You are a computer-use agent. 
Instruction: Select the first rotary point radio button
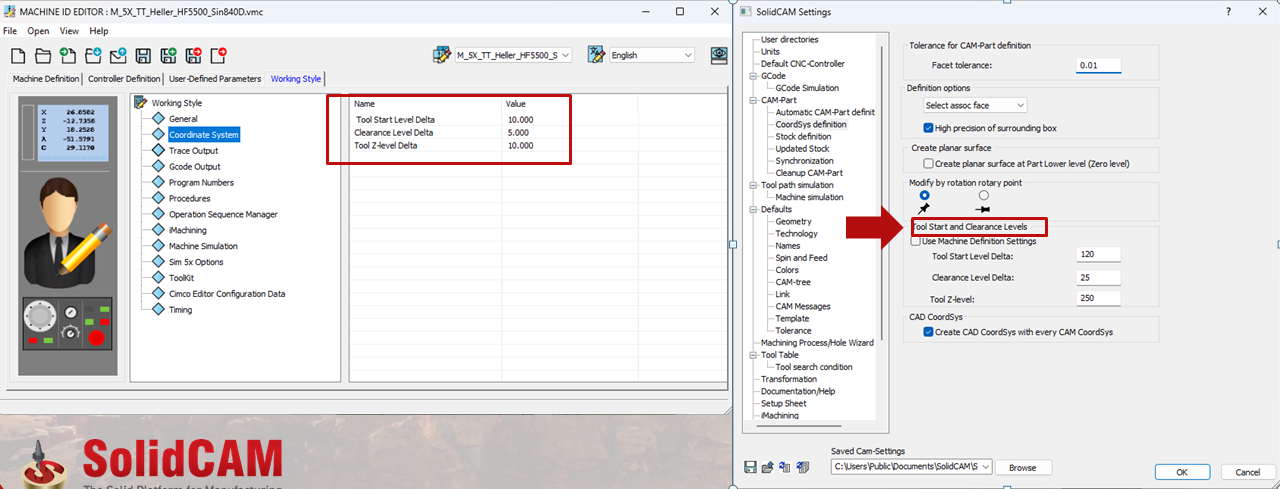(x=924, y=195)
